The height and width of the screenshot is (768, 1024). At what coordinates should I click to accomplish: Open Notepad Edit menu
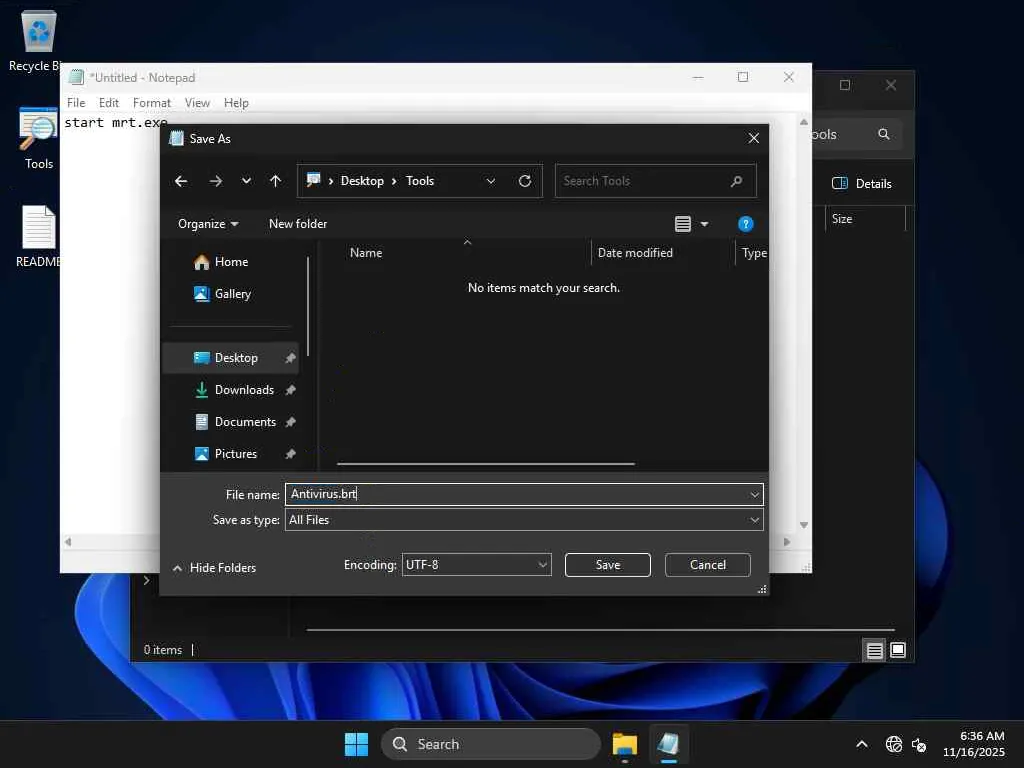click(108, 103)
